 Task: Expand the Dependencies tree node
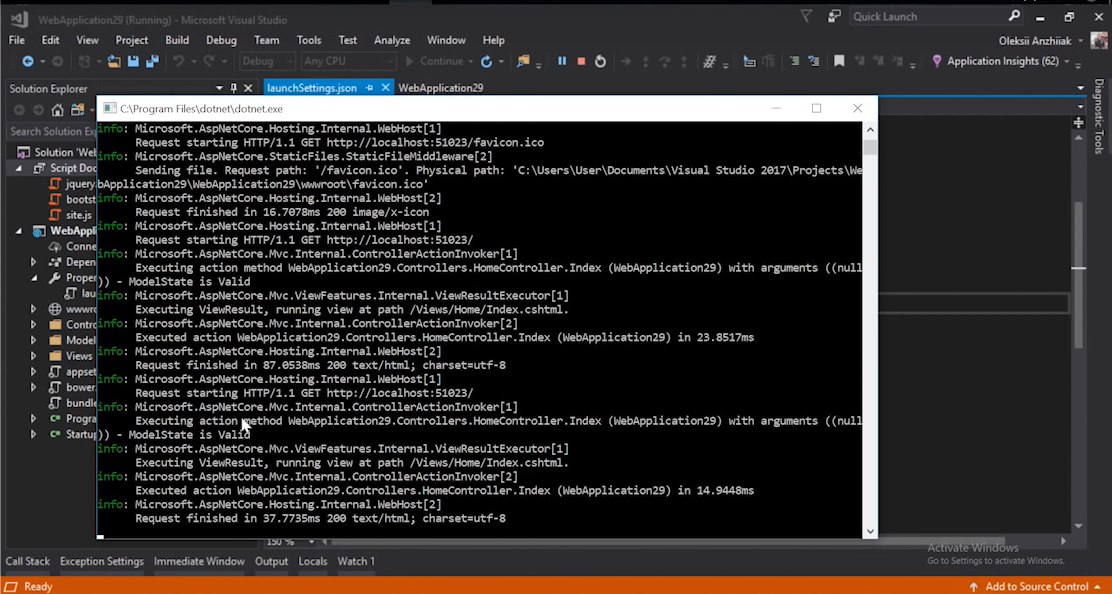[33, 262]
